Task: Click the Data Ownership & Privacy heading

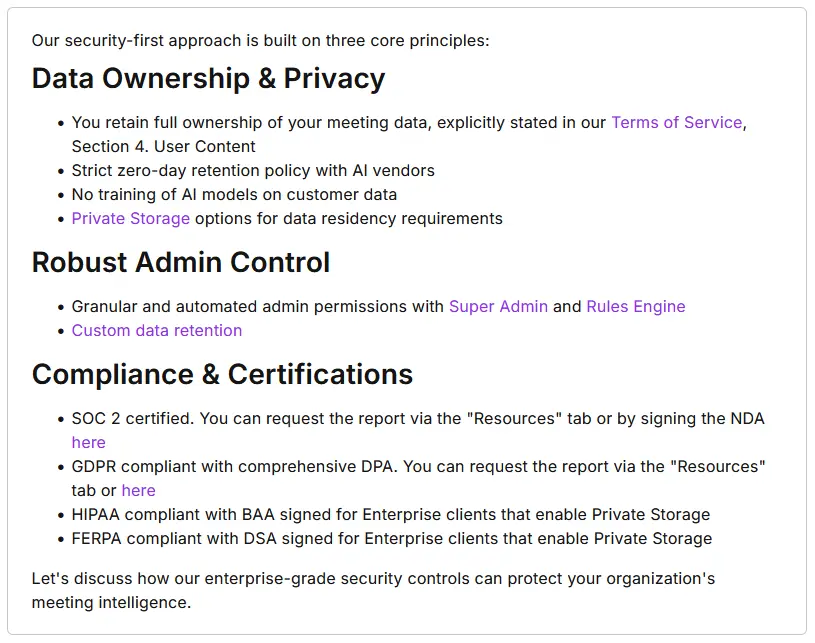Action: [208, 78]
